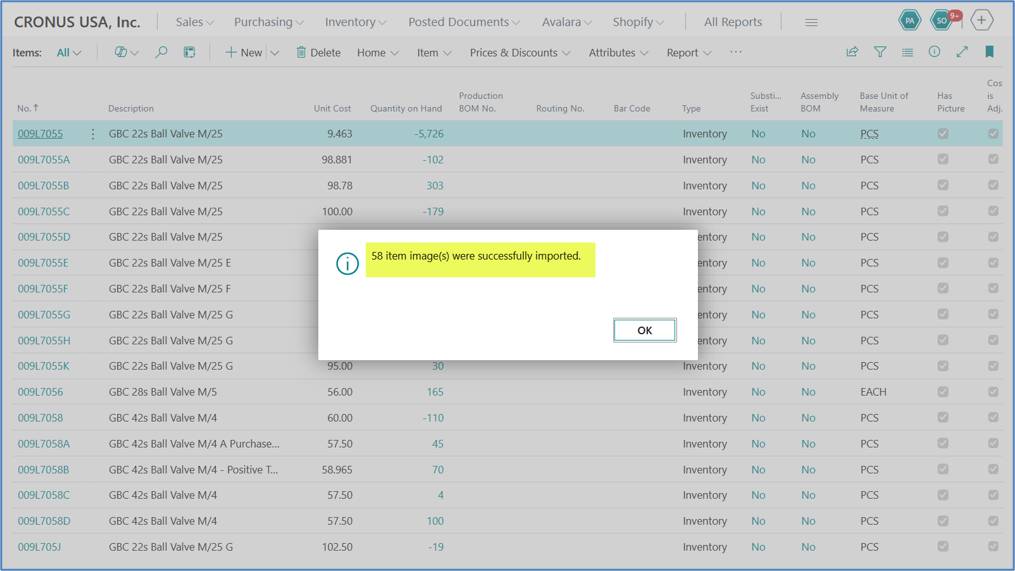Click OK in the import confirmation dialog
1015x571 pixels.
point(644,330)
